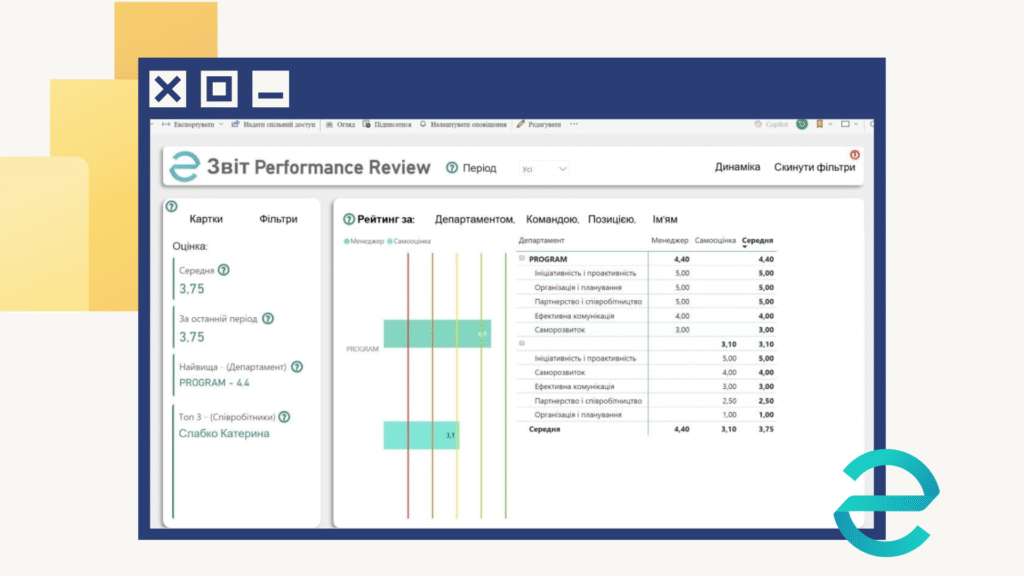This screenshot has width=1024, height=576.
Task: Select the Командою rating tab
Action: [551, 219]
